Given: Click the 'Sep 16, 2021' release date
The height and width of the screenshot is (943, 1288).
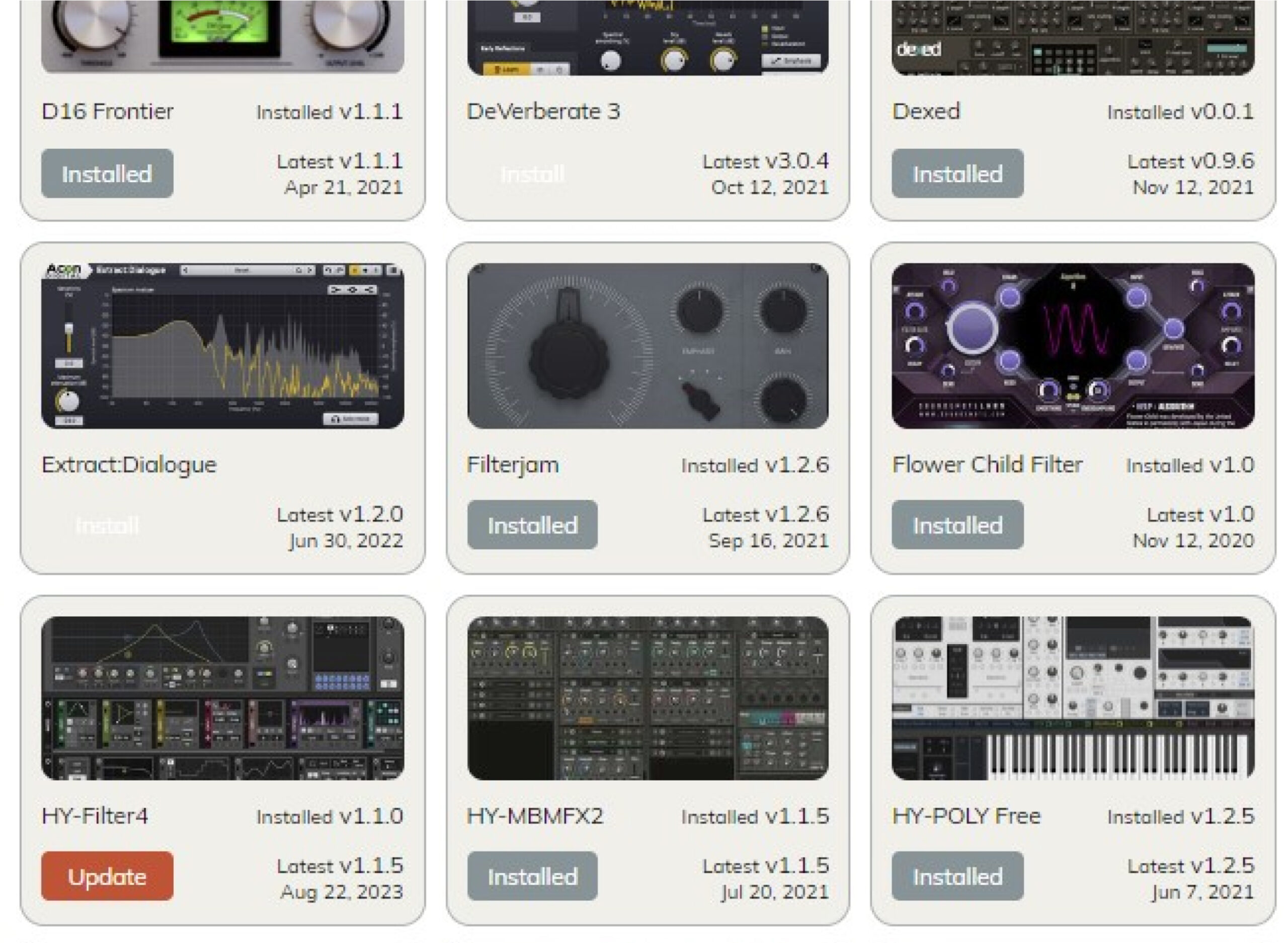Looking at the screenshot, I should coord(769,541).
